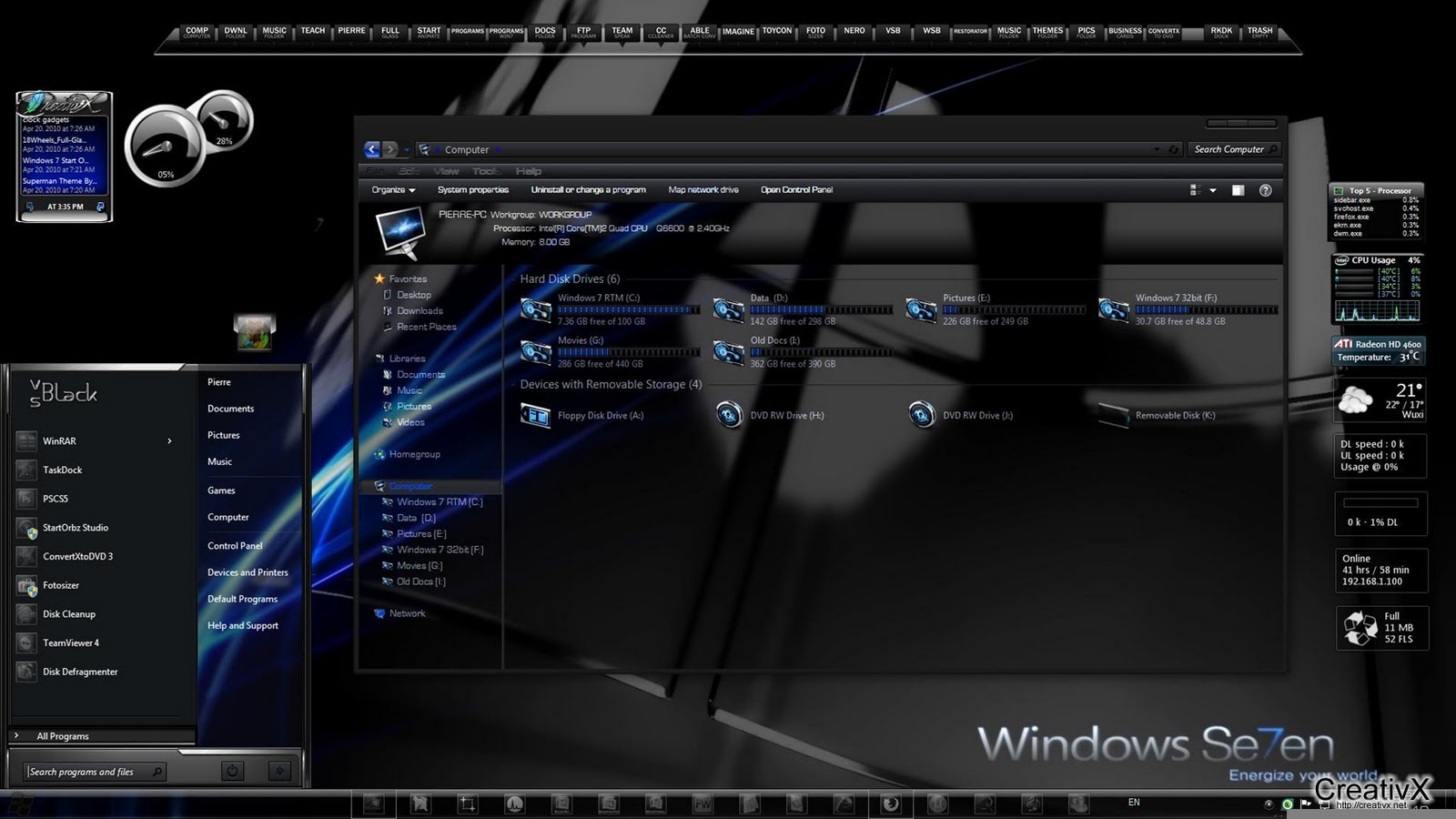Click the EN language indicator on the taskbar
This screenshot has height=819, width=1456.
click(x=1134, y=802)
